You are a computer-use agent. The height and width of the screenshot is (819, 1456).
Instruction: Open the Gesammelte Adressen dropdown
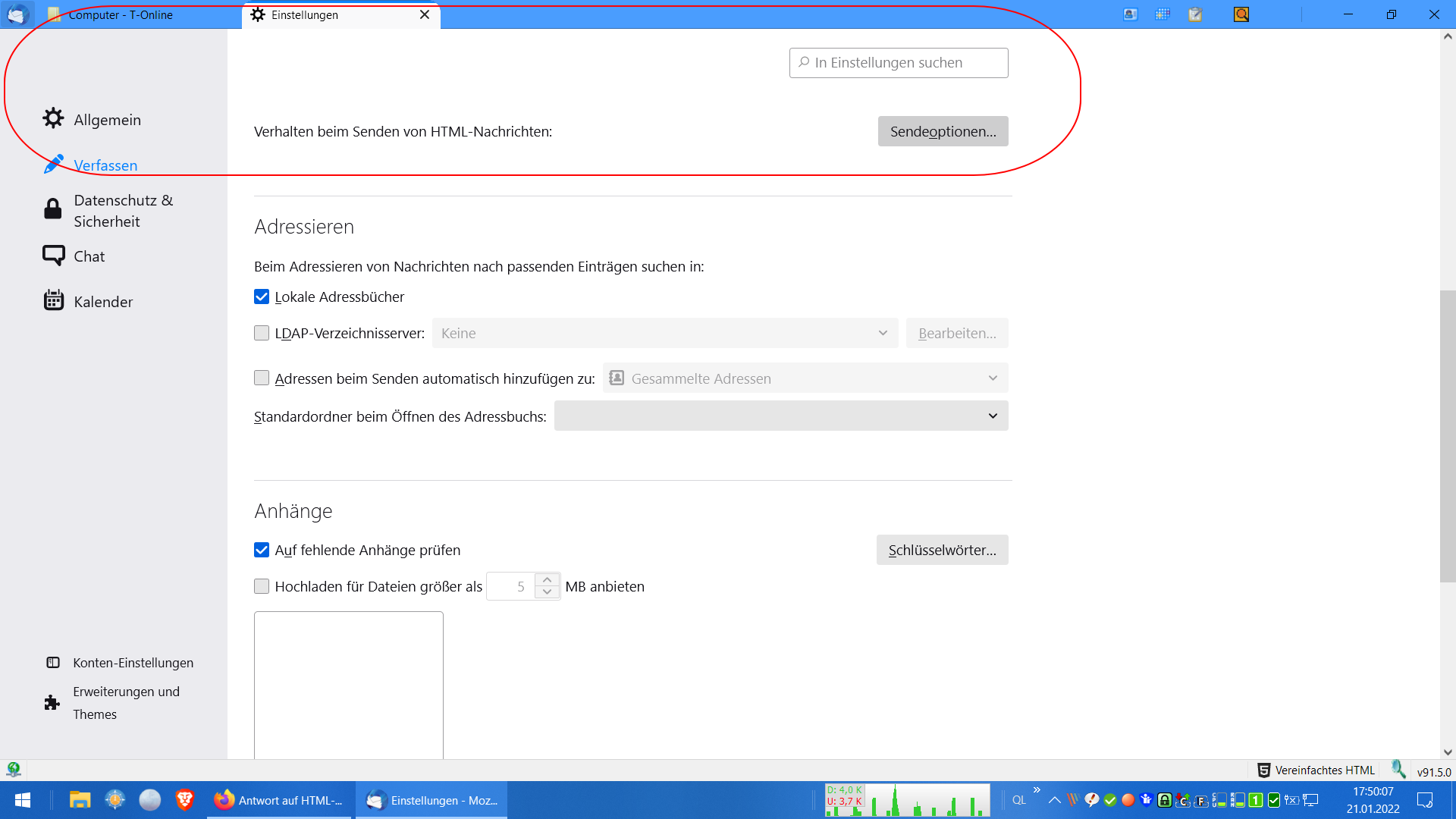click(805, 378)
